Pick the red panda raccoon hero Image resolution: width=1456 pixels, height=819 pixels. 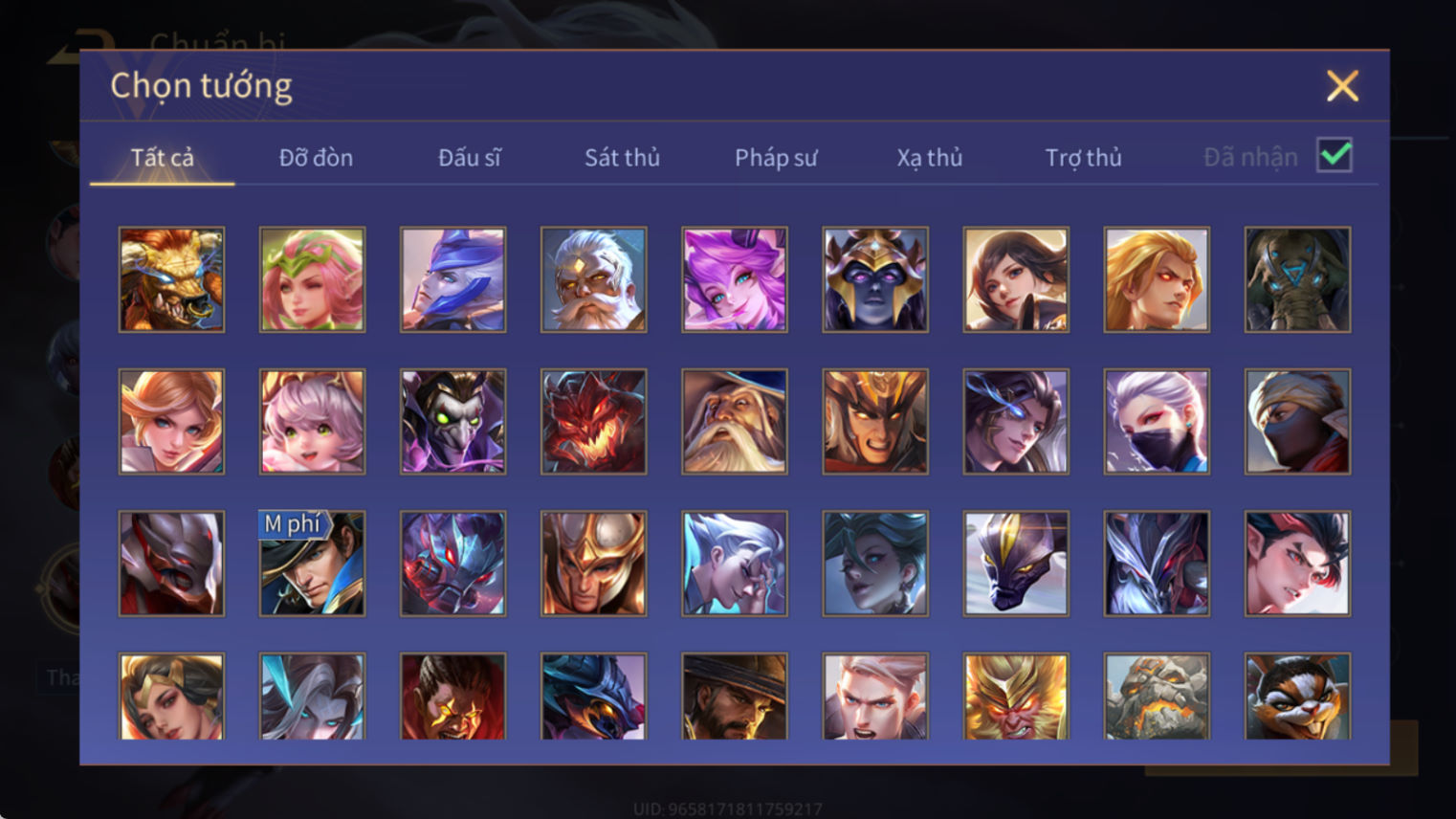1297,697
